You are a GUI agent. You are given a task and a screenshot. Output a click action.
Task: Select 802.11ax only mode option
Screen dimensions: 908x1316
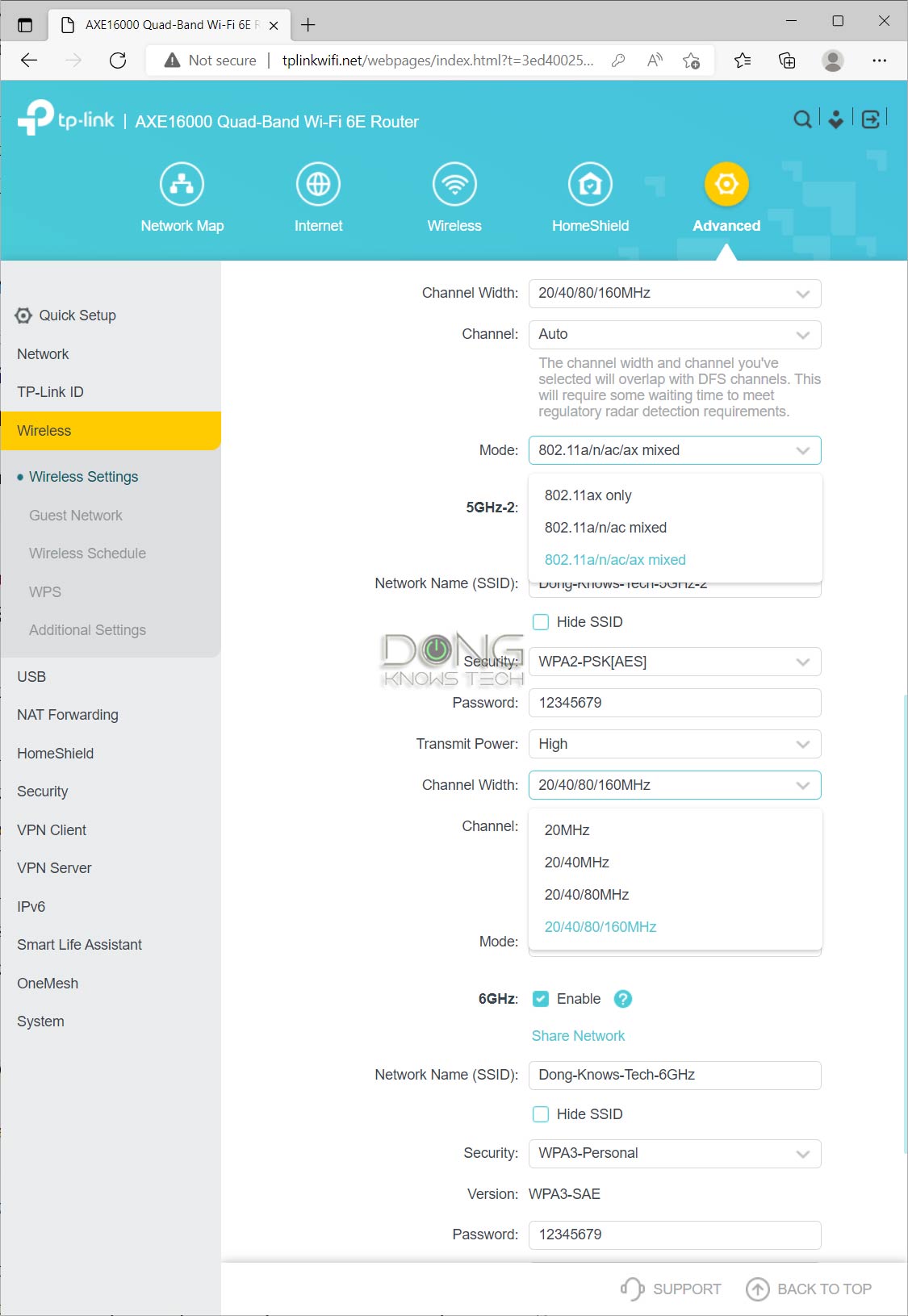point(675,495)
